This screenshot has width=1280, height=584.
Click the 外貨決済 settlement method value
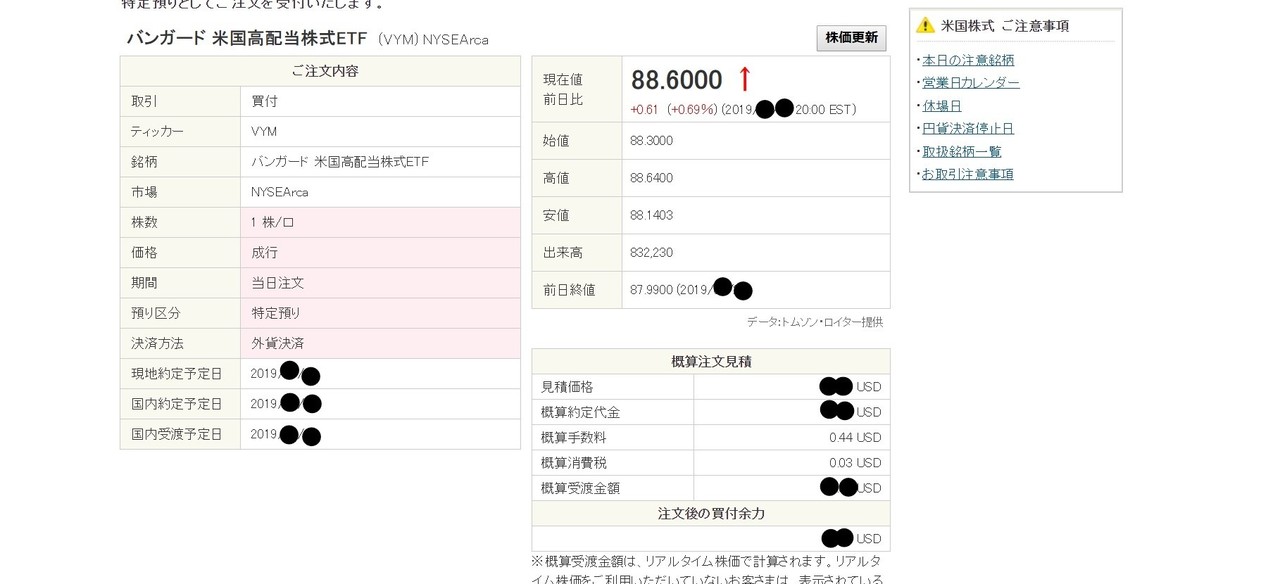pos(278,343)
